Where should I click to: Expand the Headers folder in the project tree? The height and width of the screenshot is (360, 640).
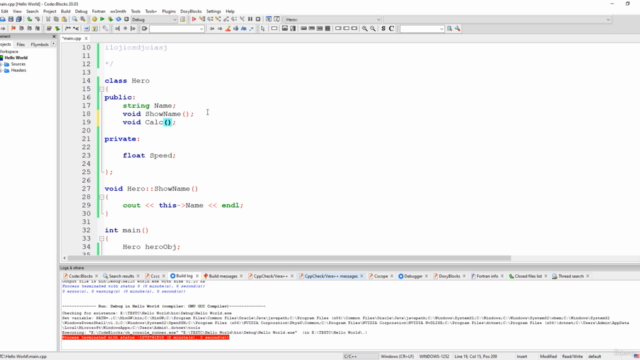[x=1, y=70]
